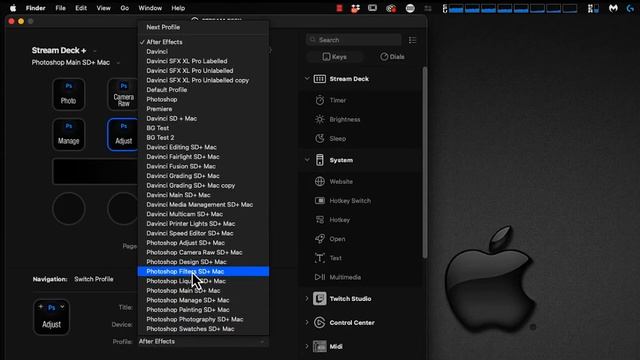The height and width of the screenshot is (360, 640).
Task: Select the Hotkey action icon
Action: pyautogui.click(x=320, y=220)
